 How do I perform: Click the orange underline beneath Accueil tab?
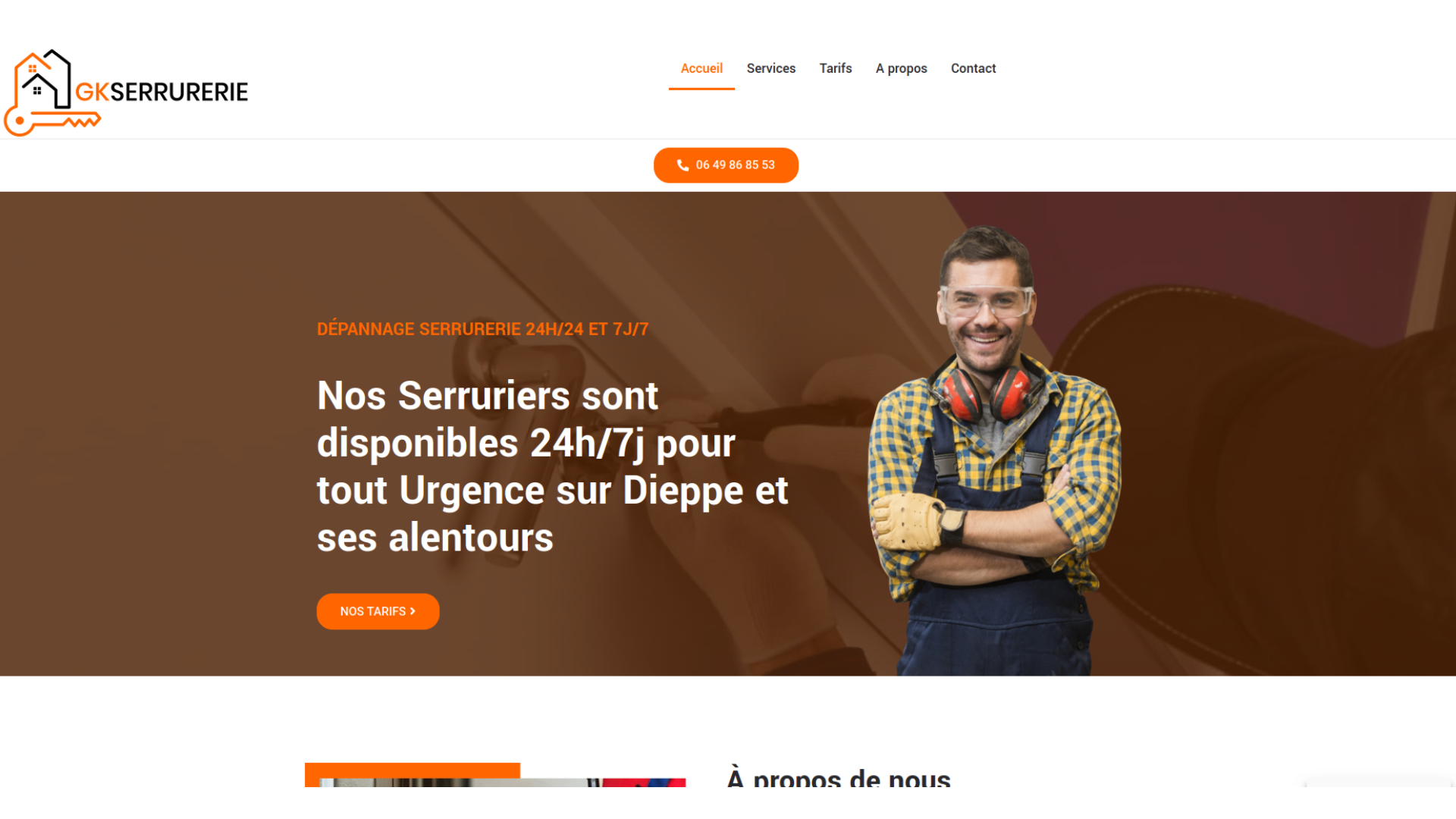pyautogui.click(x=701, y=89)
